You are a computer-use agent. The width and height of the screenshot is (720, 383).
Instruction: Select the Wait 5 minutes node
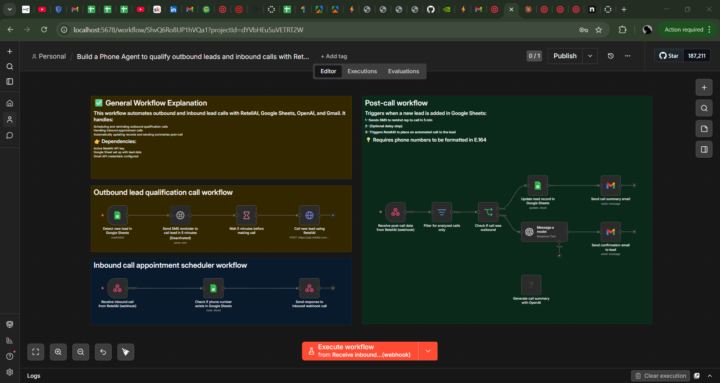pos(246,215)
